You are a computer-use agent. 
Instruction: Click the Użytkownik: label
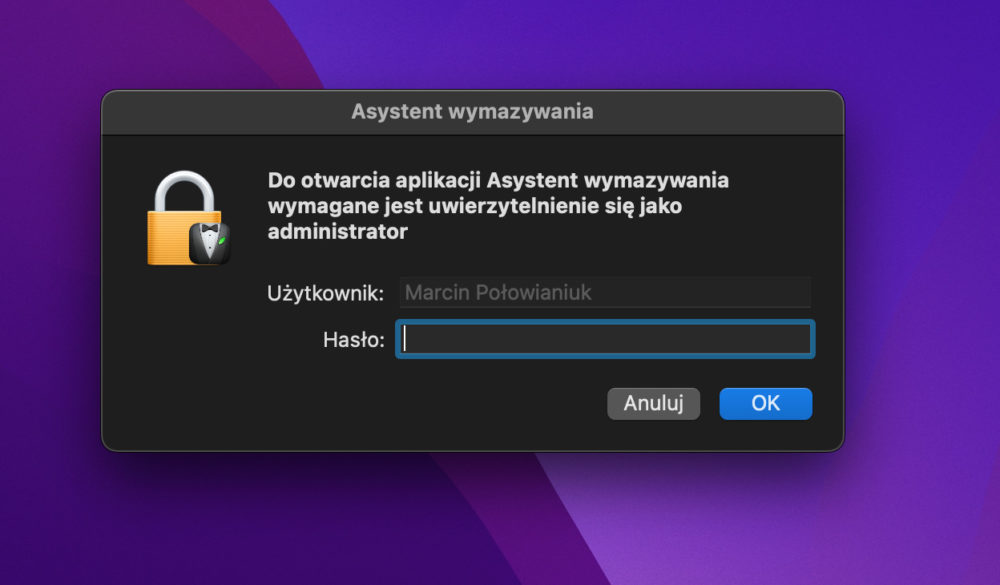[325, 293]
